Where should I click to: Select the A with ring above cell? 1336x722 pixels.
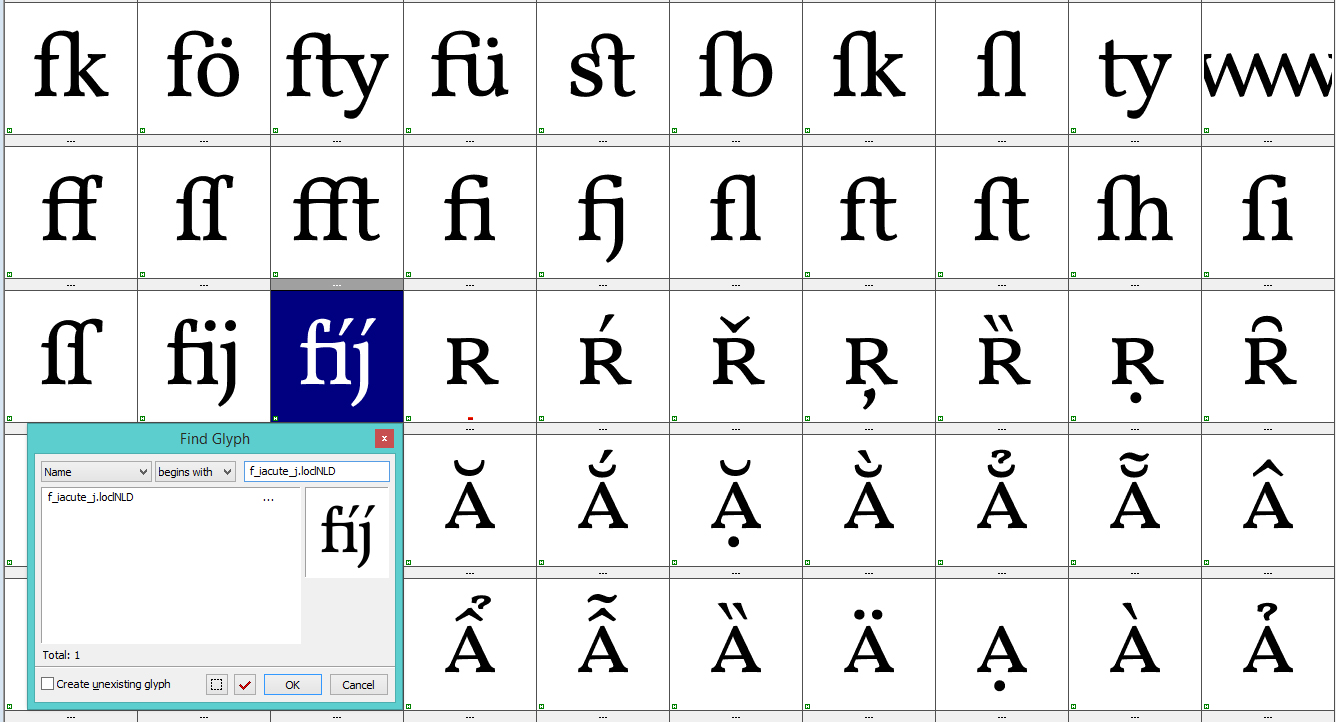click(x=1268, y=642)
